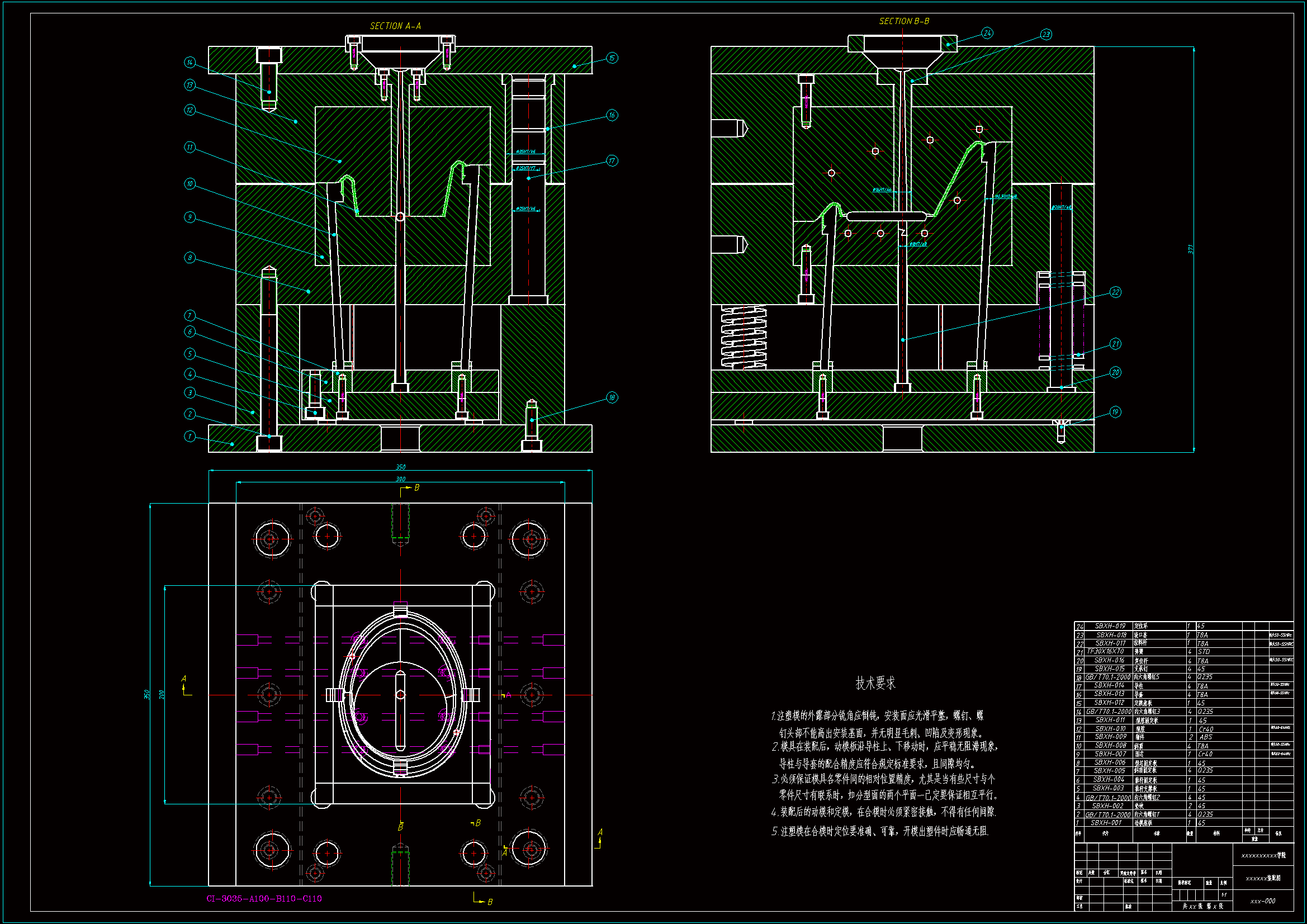The image size is (1307, 924).
Task: Click part balloon number 15
Action: point(612,58)
